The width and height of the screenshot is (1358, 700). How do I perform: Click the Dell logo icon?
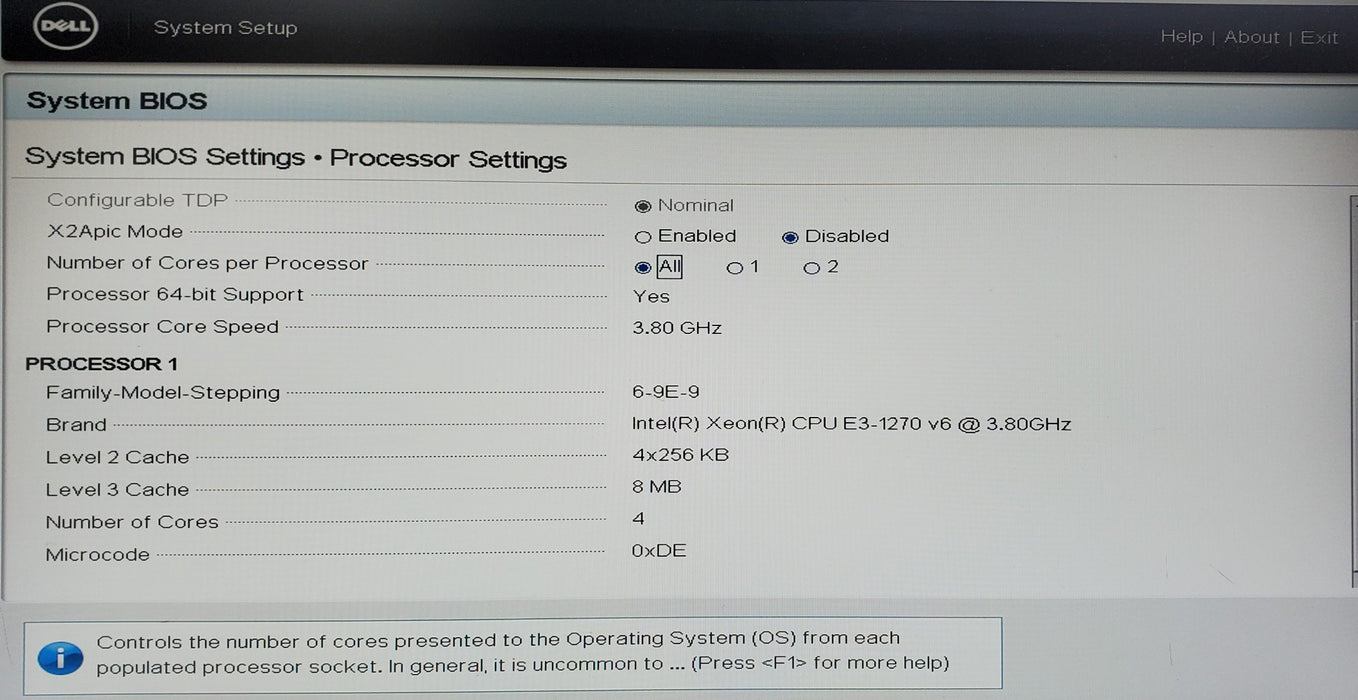(66, 28)
